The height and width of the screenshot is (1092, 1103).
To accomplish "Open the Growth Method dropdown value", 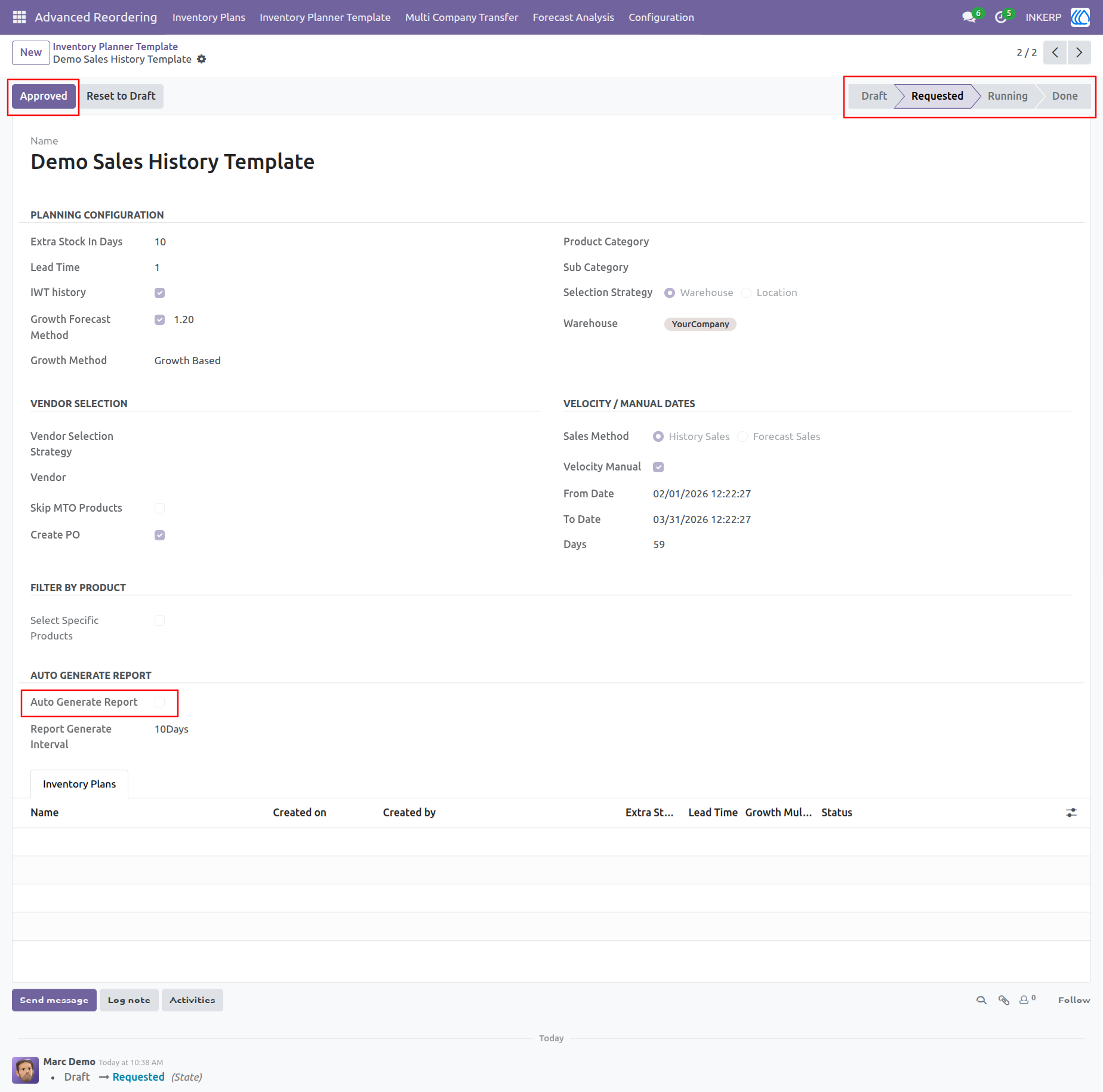I will [187, 361].
